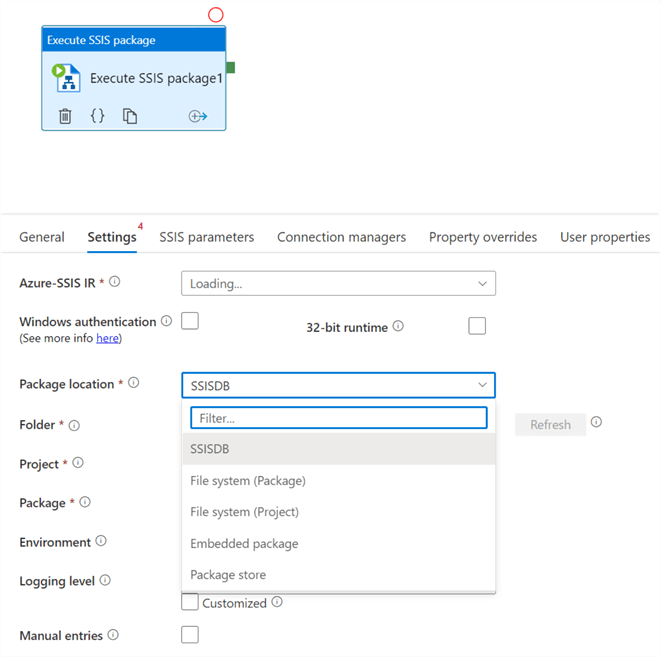Show info tooltip for Azure-SSIS IR
Viewport: 660px width, 657px height.
114,282
